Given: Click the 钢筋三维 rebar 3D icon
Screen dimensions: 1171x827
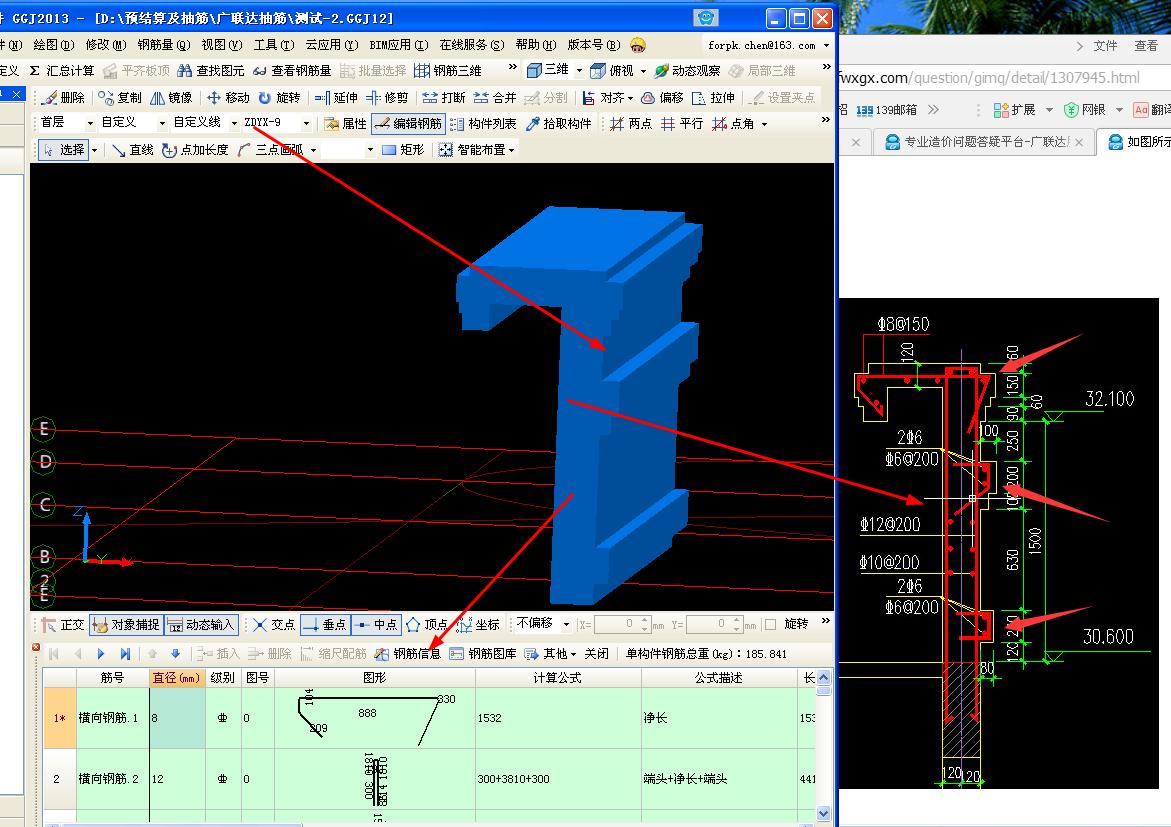Looking at the screenshot, I should 448,71.
